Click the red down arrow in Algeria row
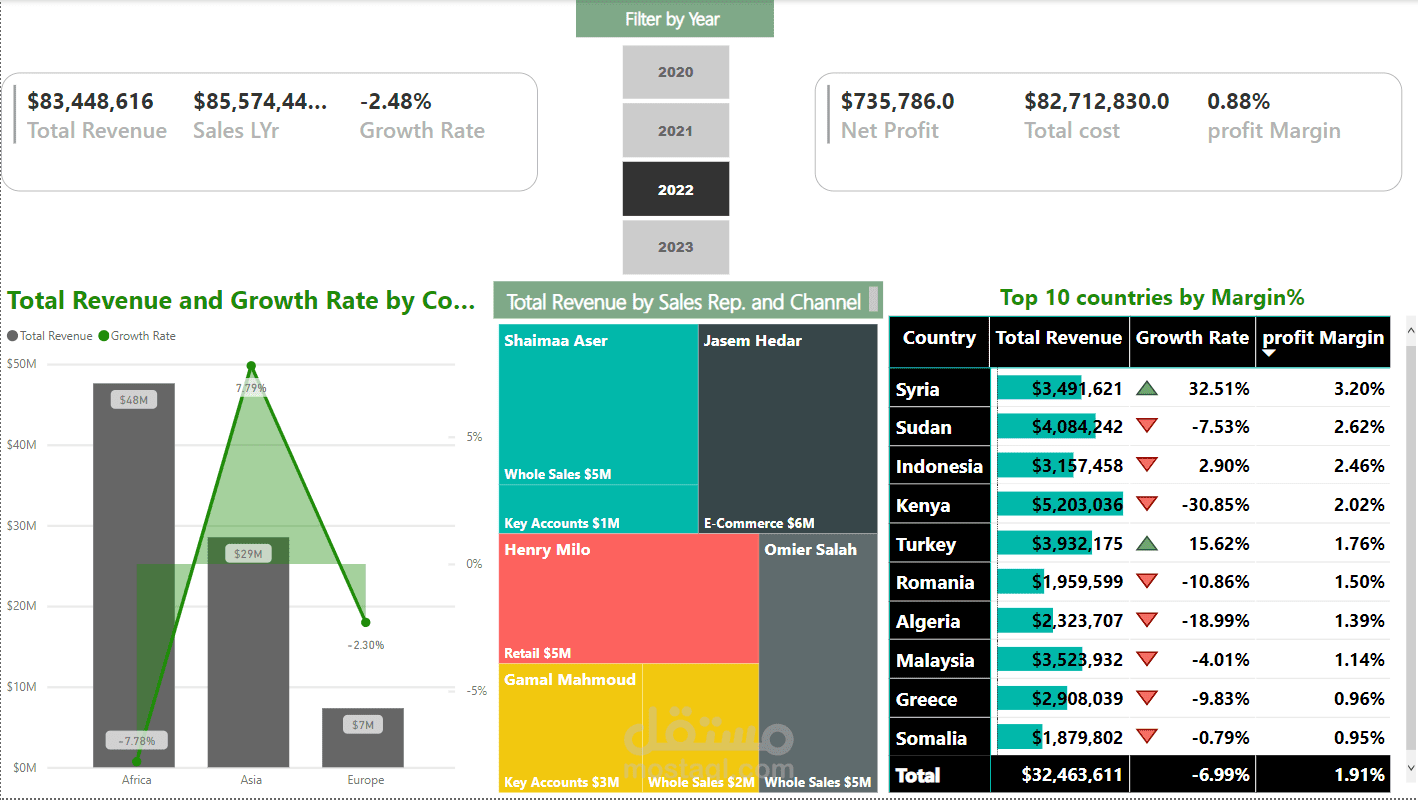The height and width of the screenshot is (800, 1418). [x=1147, y=620]
